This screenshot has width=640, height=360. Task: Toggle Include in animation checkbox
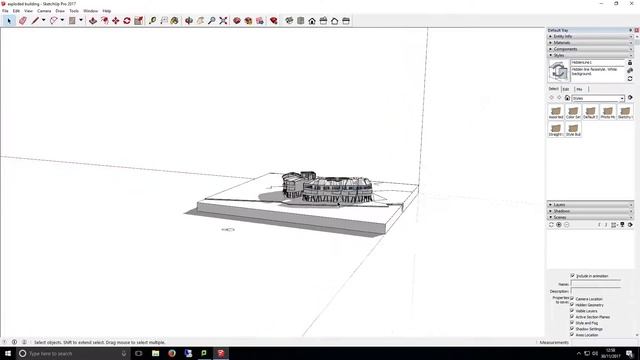572,276
